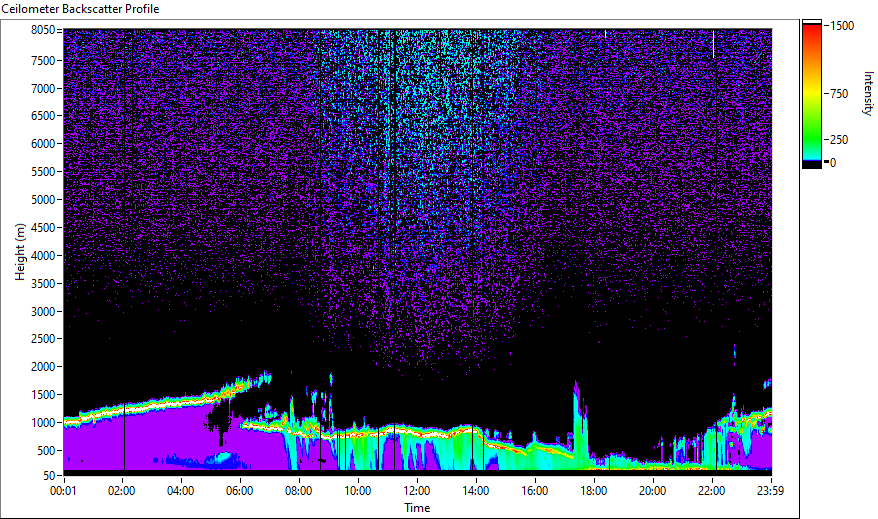Select the 1500 intensity scale value
This screenshot has height=519, width=878.
point(842,26)
